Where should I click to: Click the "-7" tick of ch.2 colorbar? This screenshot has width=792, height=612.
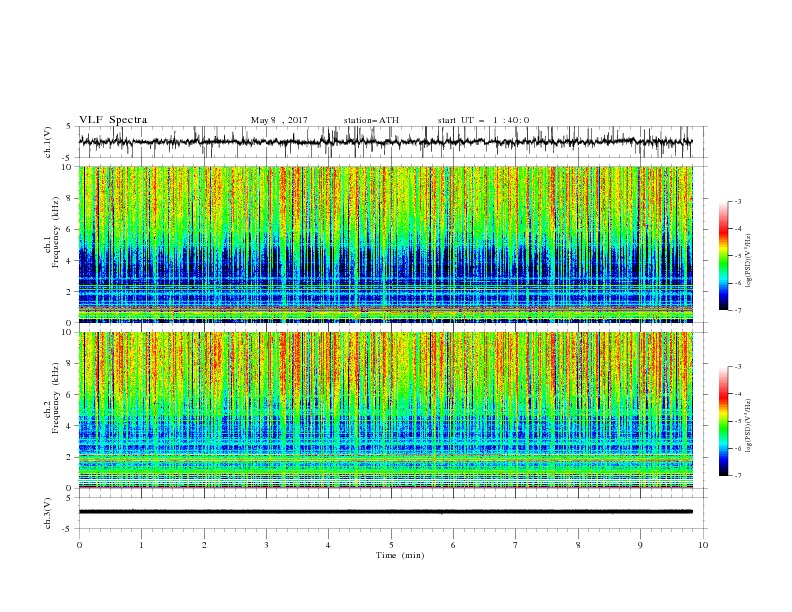[x=737, y=475]
